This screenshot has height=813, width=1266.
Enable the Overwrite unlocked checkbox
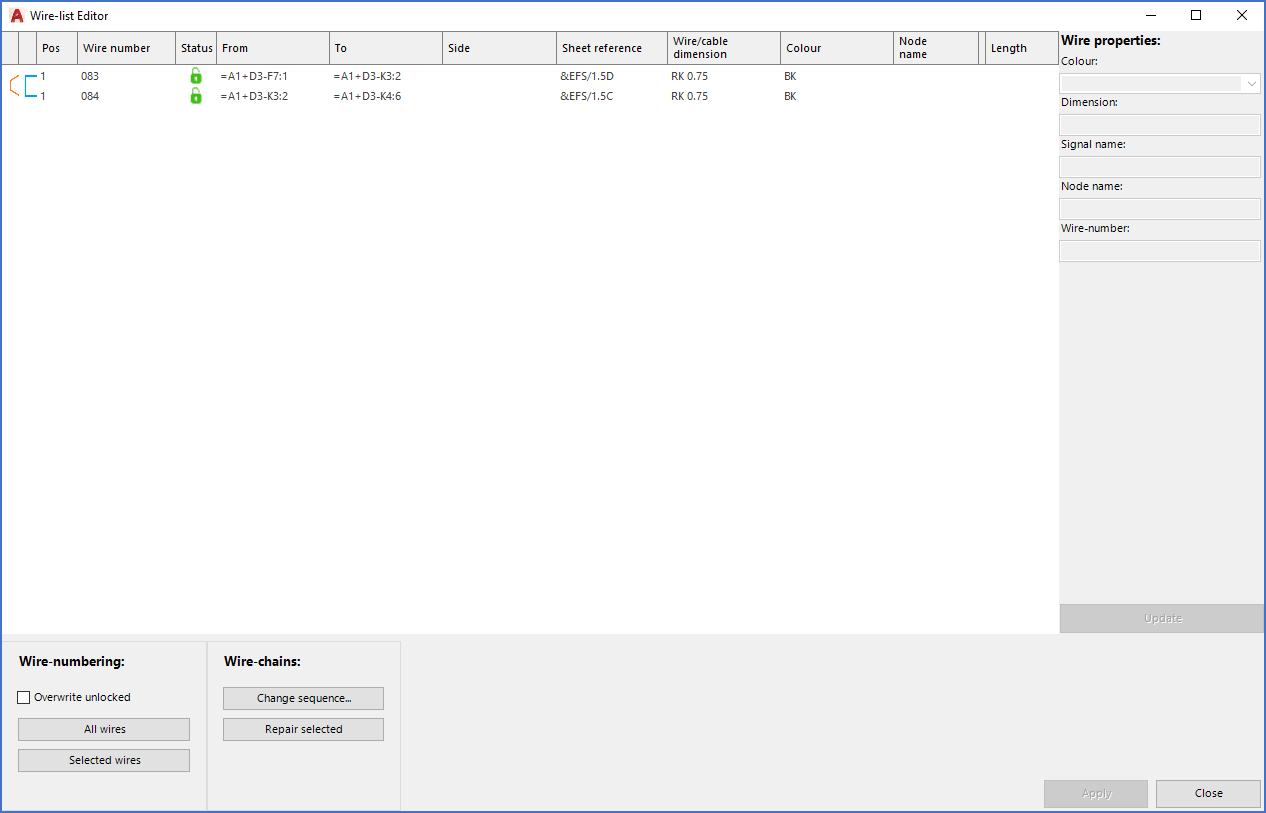tap(24, 697)
